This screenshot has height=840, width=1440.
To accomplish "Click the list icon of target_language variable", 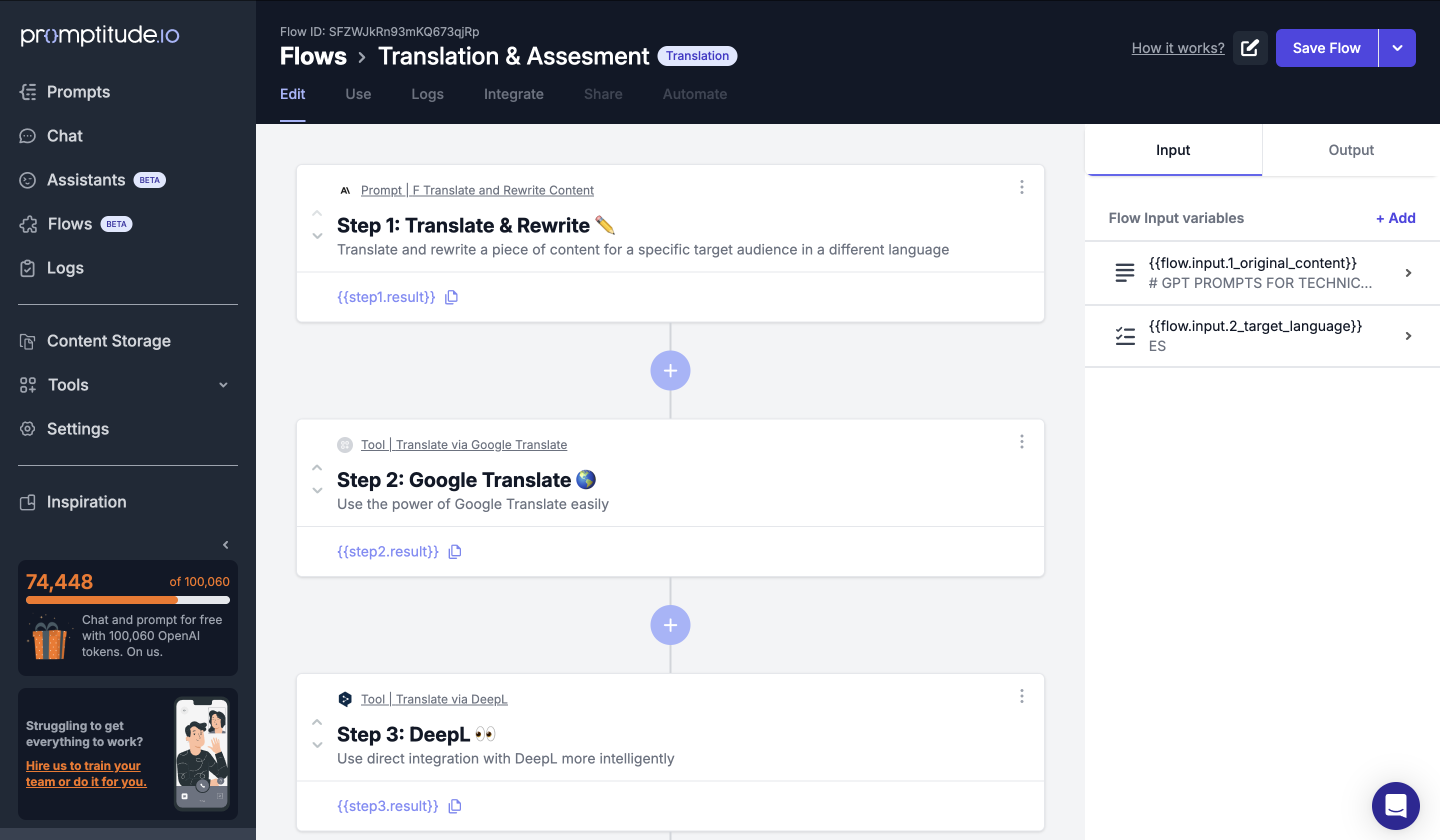I will pyautogui.click(x=1124, y=336).
